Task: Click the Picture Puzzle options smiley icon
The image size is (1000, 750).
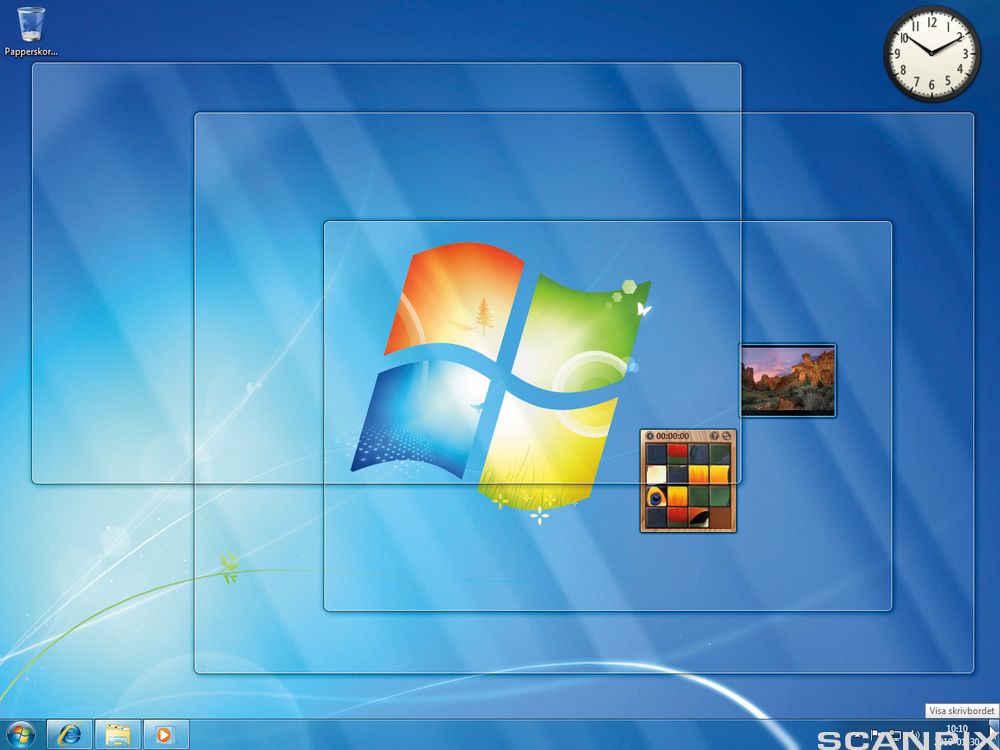Action: point(726,435)
